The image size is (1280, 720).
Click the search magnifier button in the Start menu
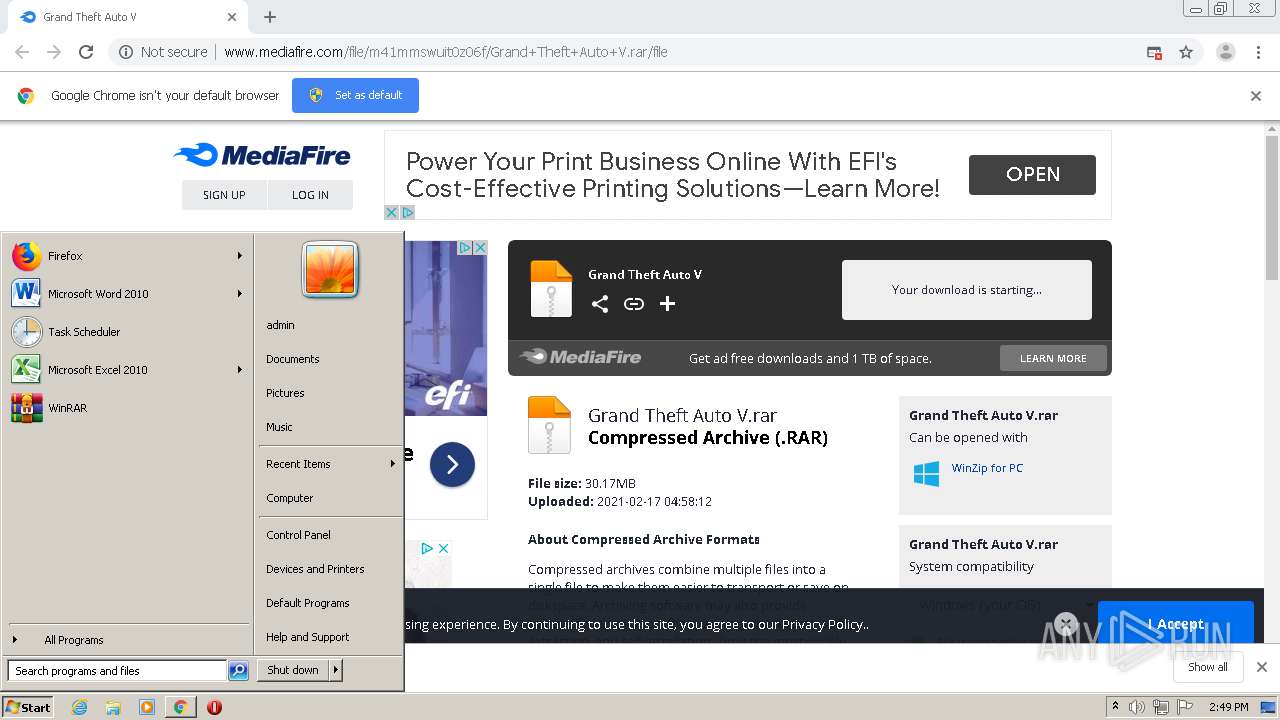coord(238,671)
